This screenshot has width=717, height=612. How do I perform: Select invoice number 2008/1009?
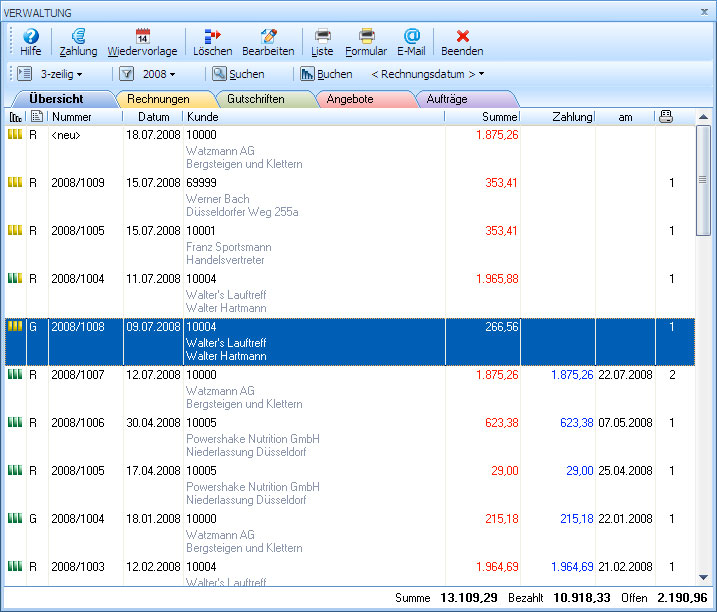tap(78, 183)
